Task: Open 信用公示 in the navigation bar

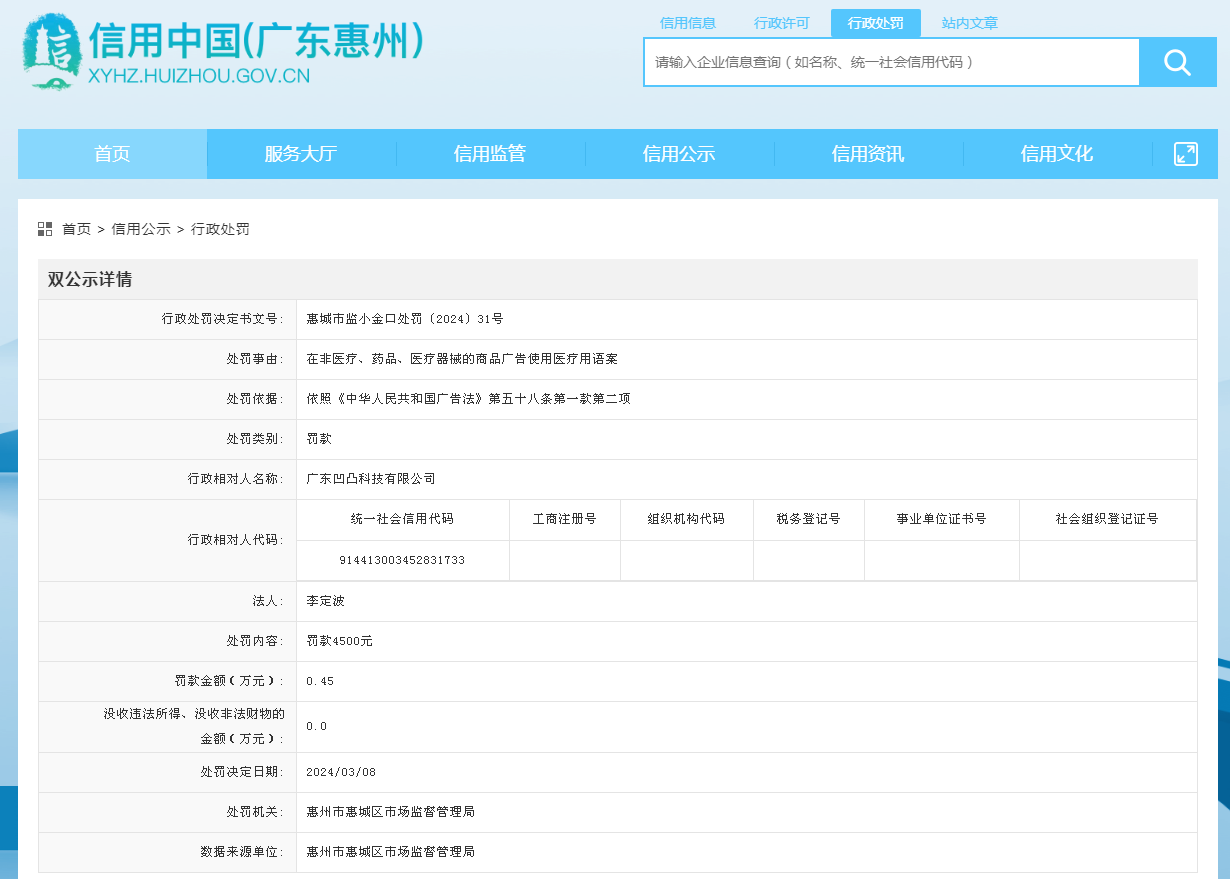Action: click(679, 154)
